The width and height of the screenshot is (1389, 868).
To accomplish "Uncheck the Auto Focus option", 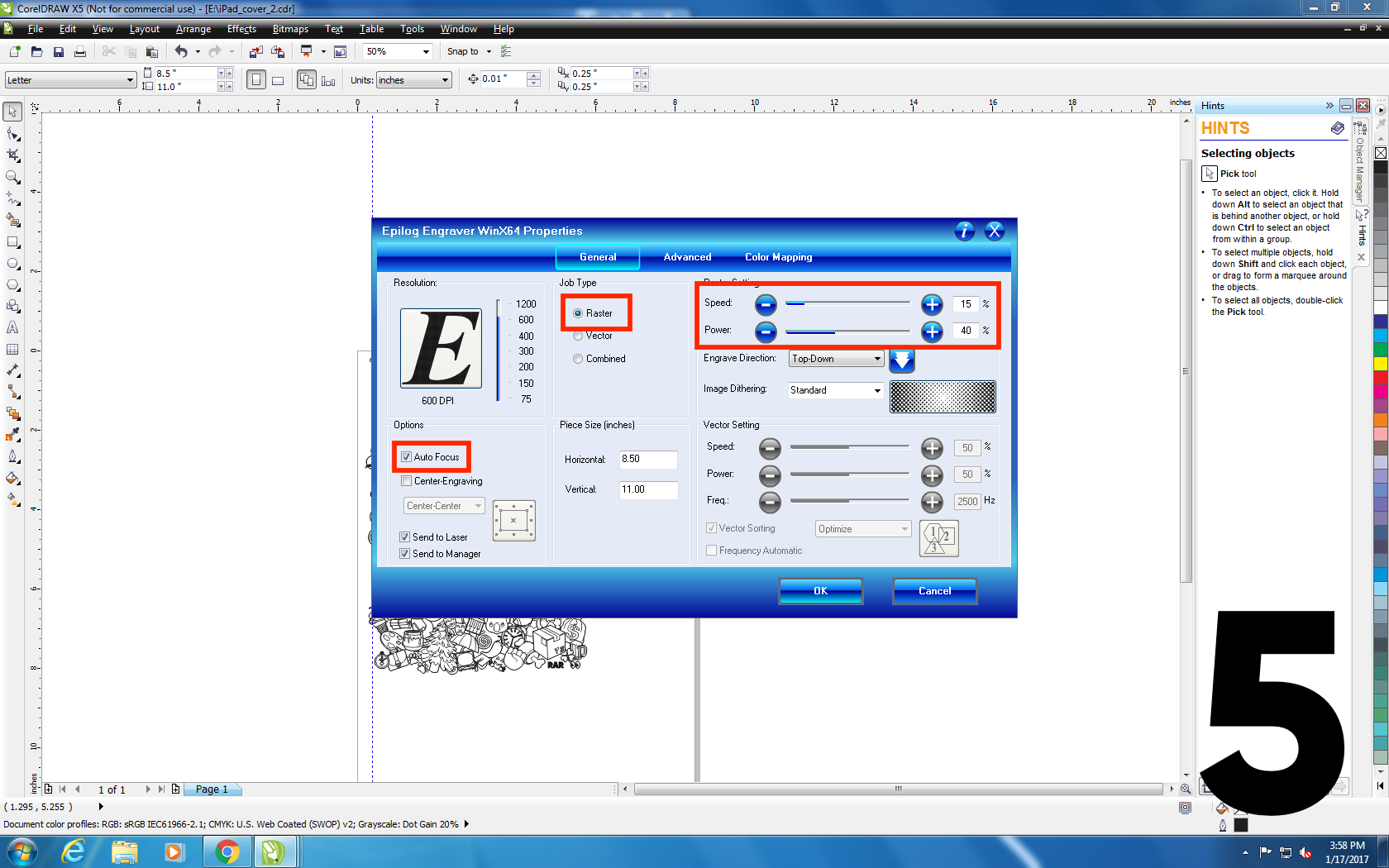I will tap(406, 456).
